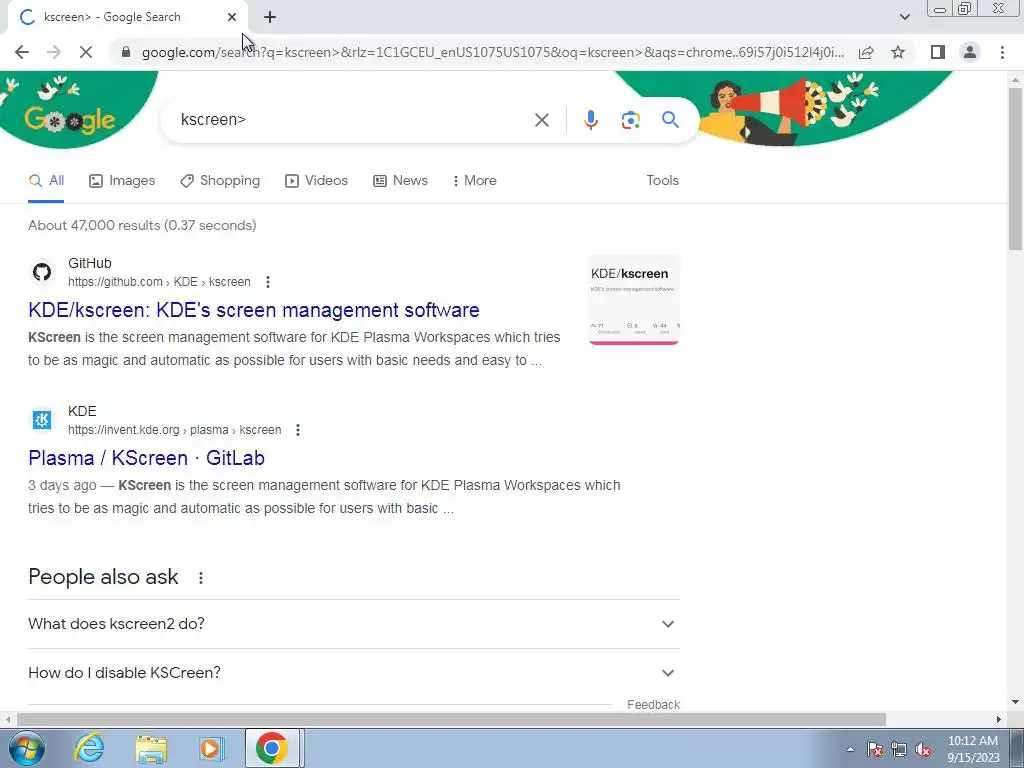Switch to the News tab
Screen dimensions: 1024x768
400,181
